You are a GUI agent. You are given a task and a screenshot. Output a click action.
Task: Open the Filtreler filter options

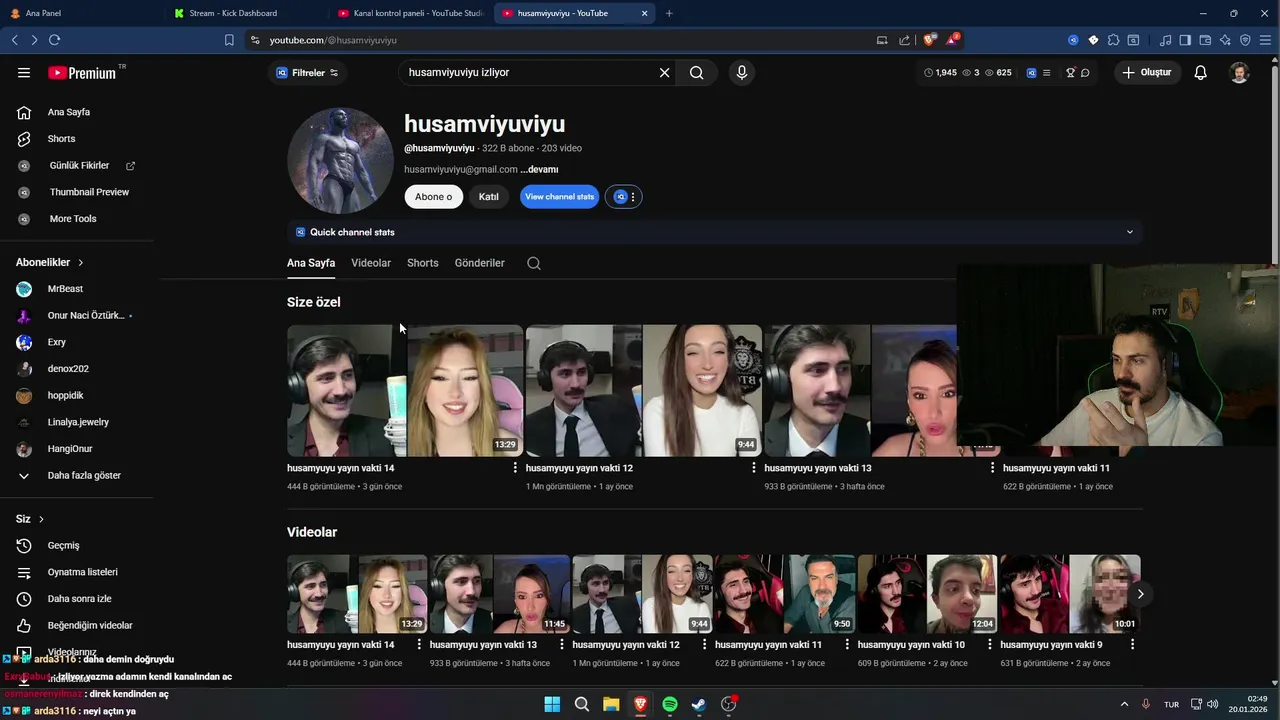pos(307,73)
